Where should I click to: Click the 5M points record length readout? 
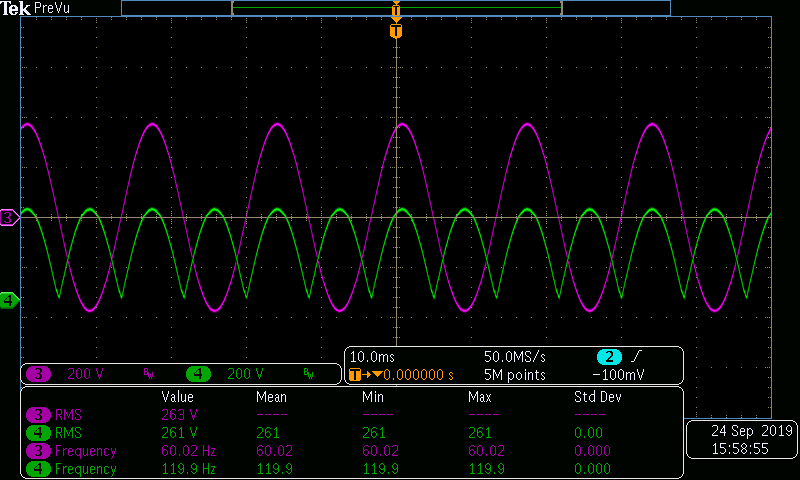click(515, 375)
